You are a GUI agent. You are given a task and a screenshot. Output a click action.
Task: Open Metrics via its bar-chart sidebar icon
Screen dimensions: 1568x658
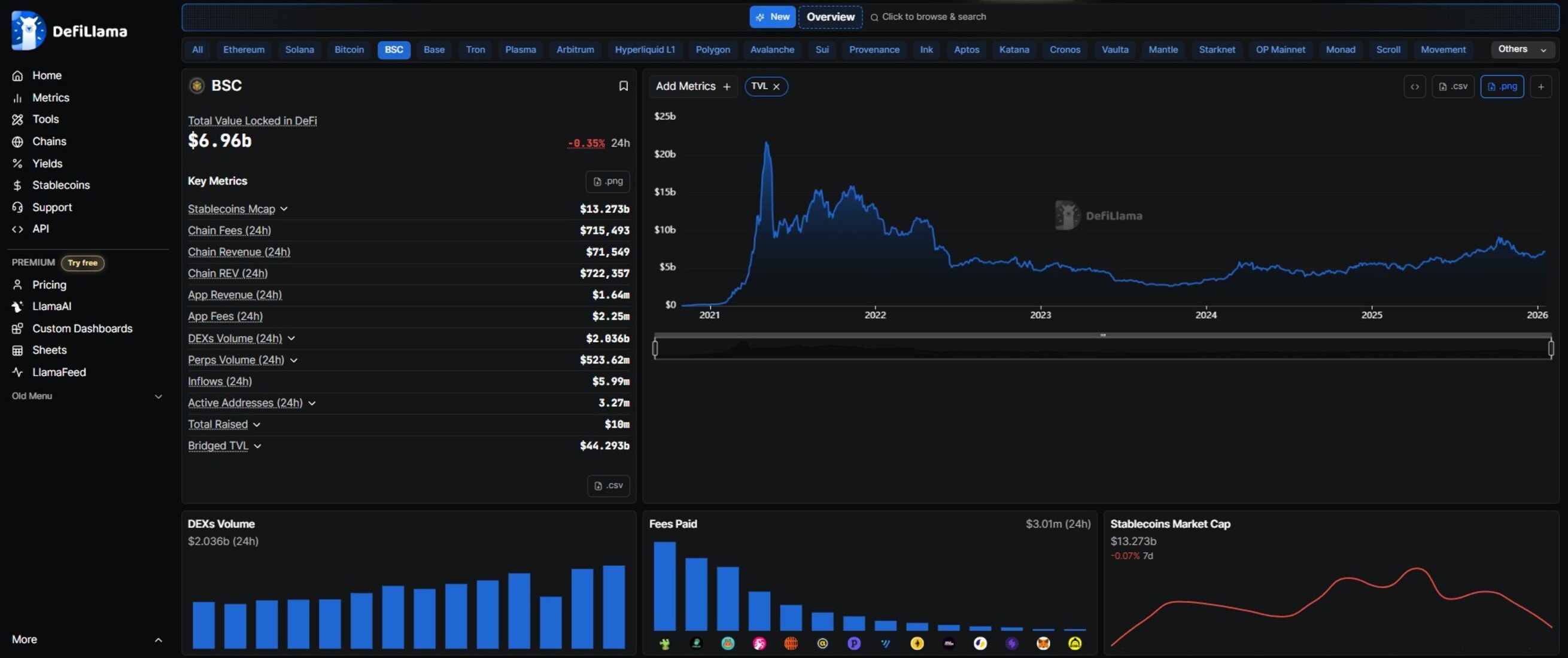(x=19, y=98)
